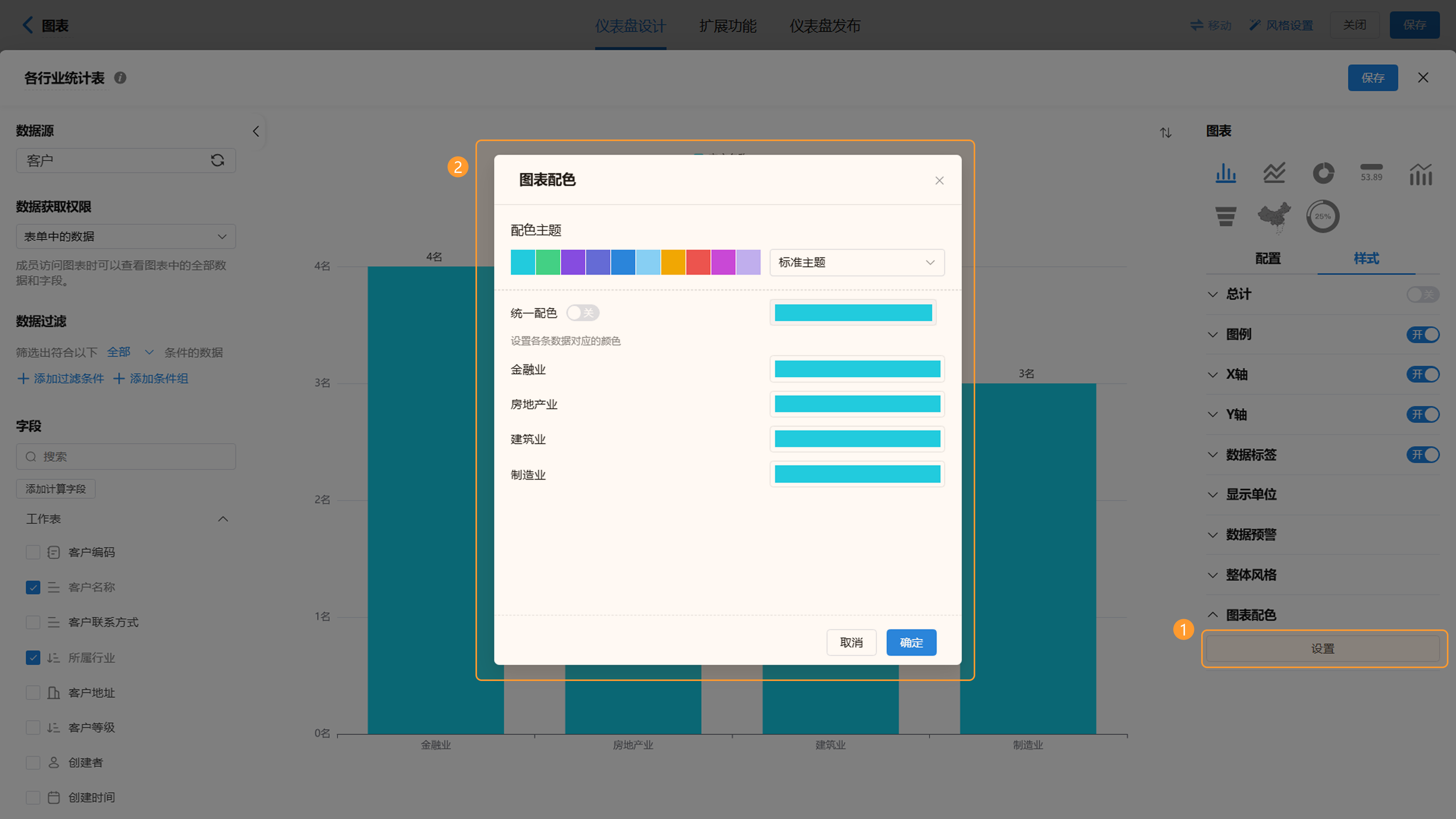Toggle the 统一配色 switch on

pos(583,312)
